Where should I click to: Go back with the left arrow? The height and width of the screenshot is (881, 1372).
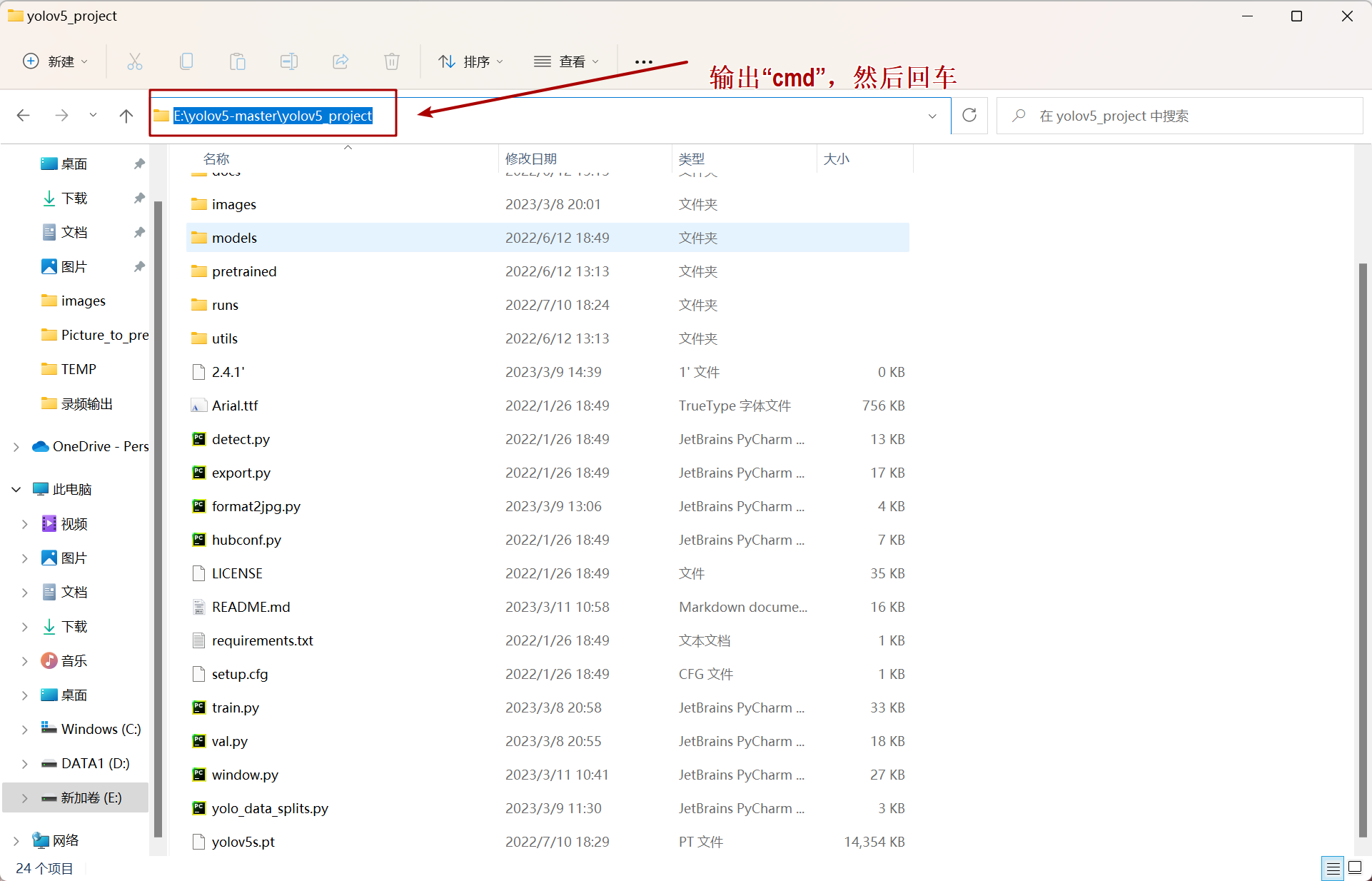[24, 116]
